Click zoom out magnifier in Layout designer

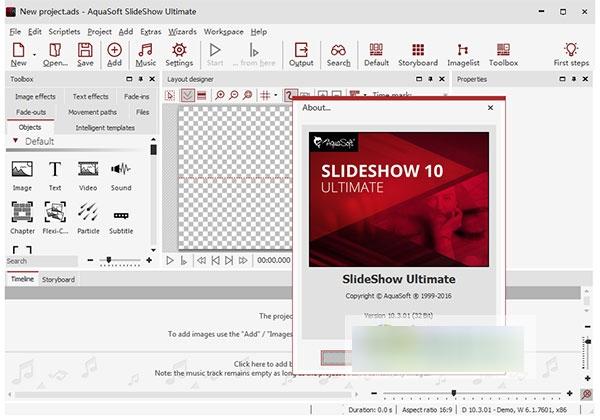click(x=233, y=95)
